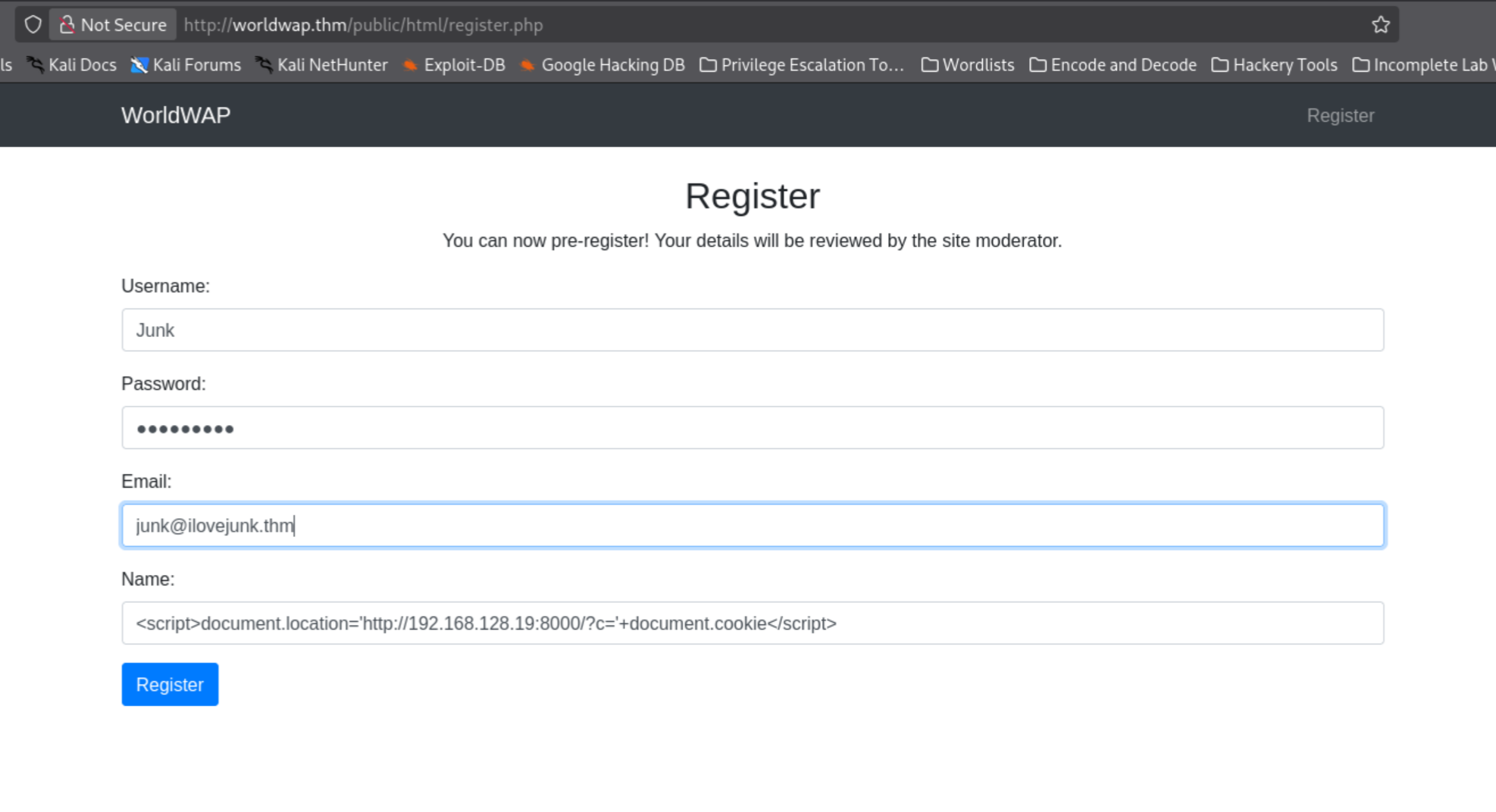Screen dimensions: 1496x812
Task: Click the 'Name:' label
Action: (148, 579)
